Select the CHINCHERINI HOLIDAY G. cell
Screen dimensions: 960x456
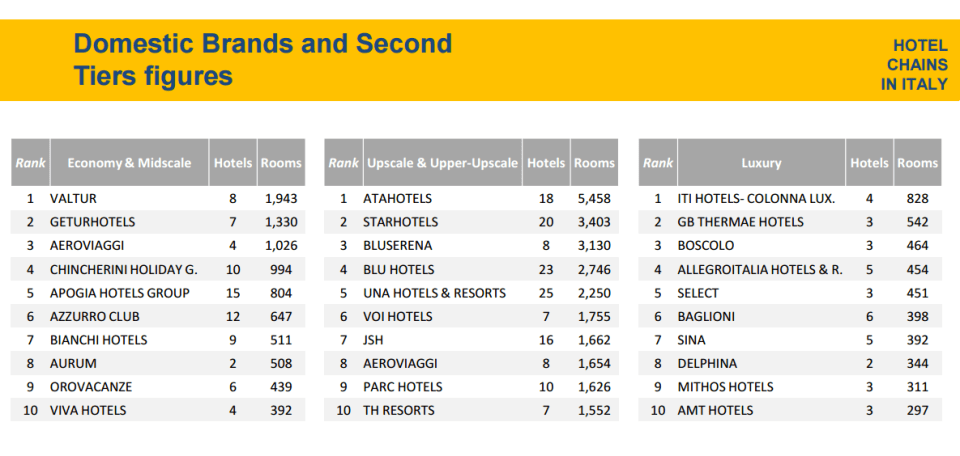(123, 269)
